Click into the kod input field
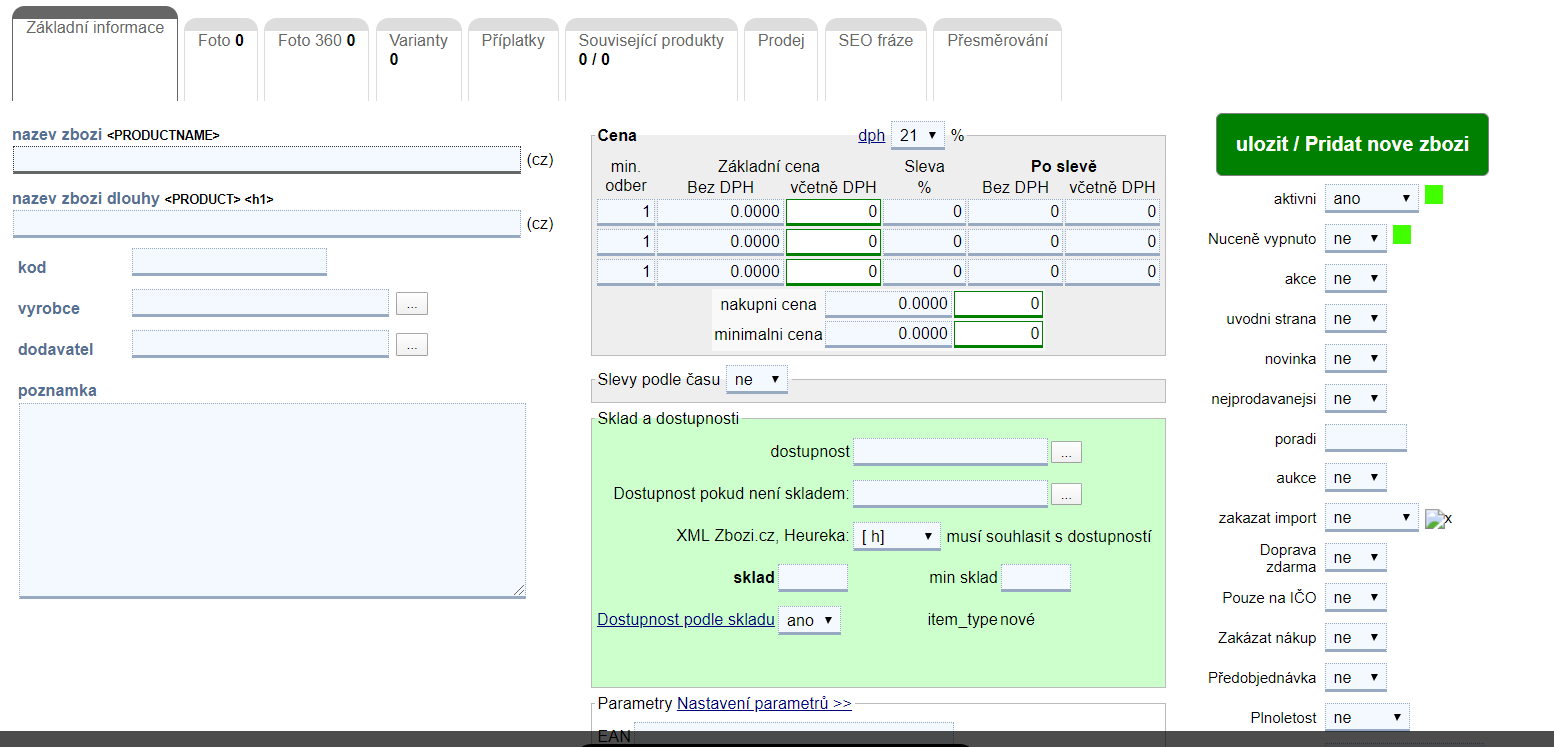1554x747 pixels. pyautogui.click(x=229, y=262)
